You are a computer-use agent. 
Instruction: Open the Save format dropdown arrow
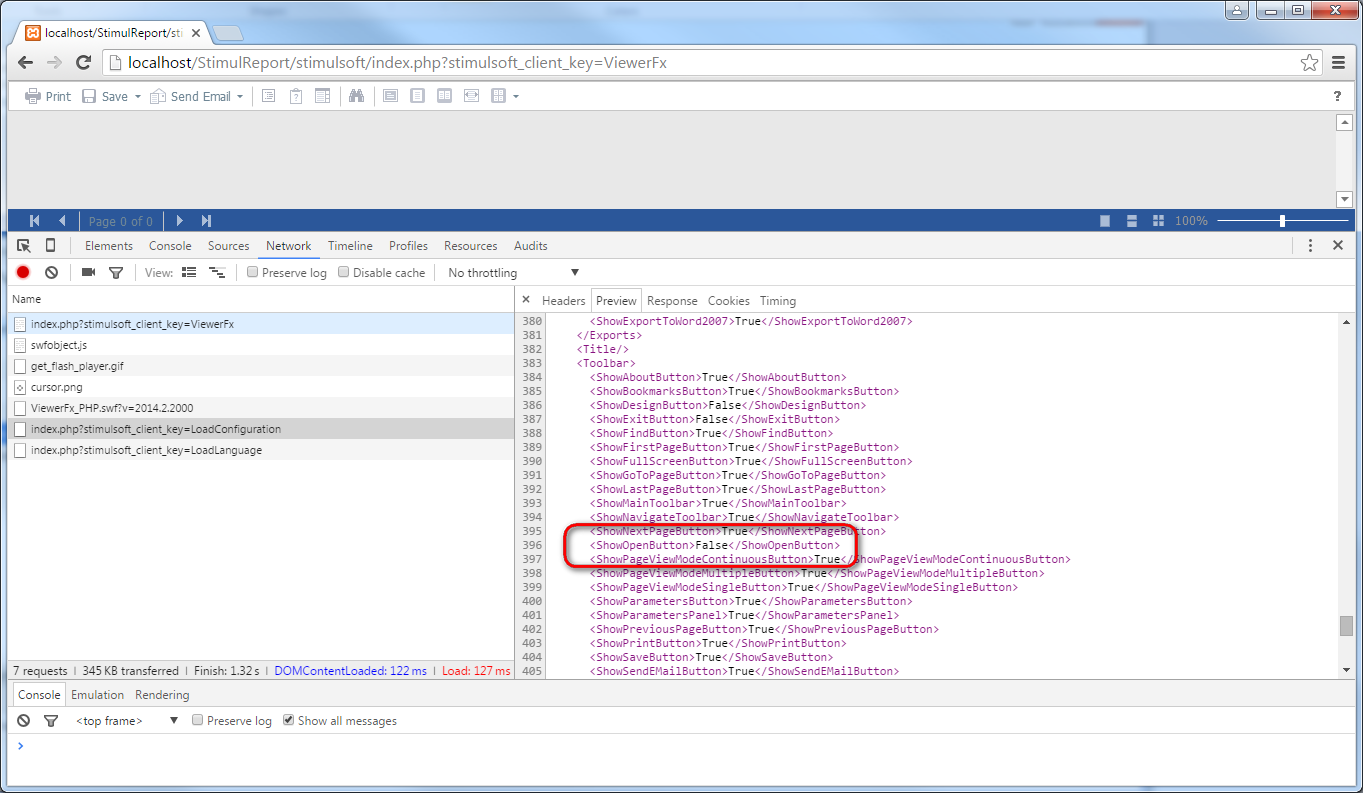137,97
